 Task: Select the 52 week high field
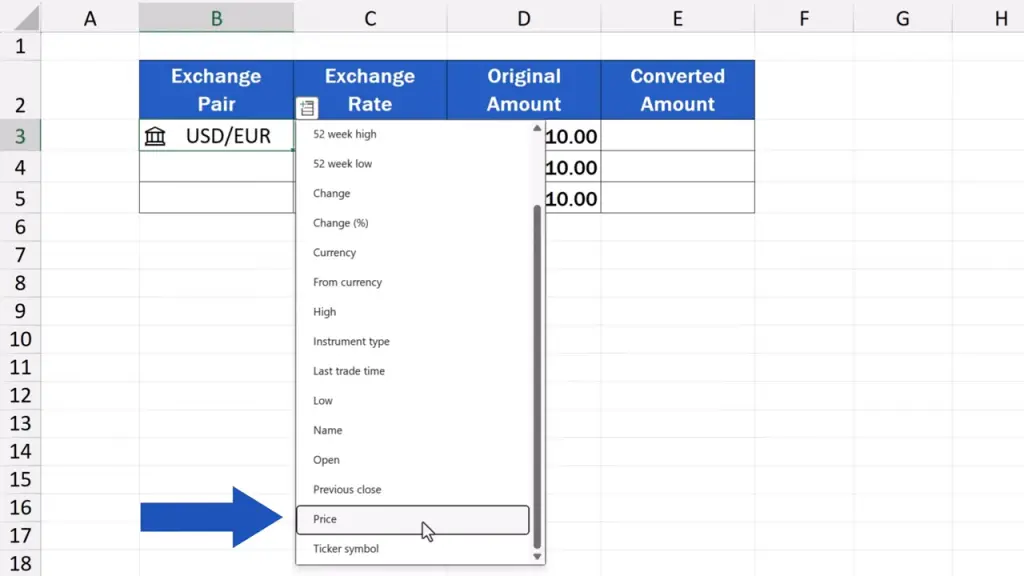point(345,134)
